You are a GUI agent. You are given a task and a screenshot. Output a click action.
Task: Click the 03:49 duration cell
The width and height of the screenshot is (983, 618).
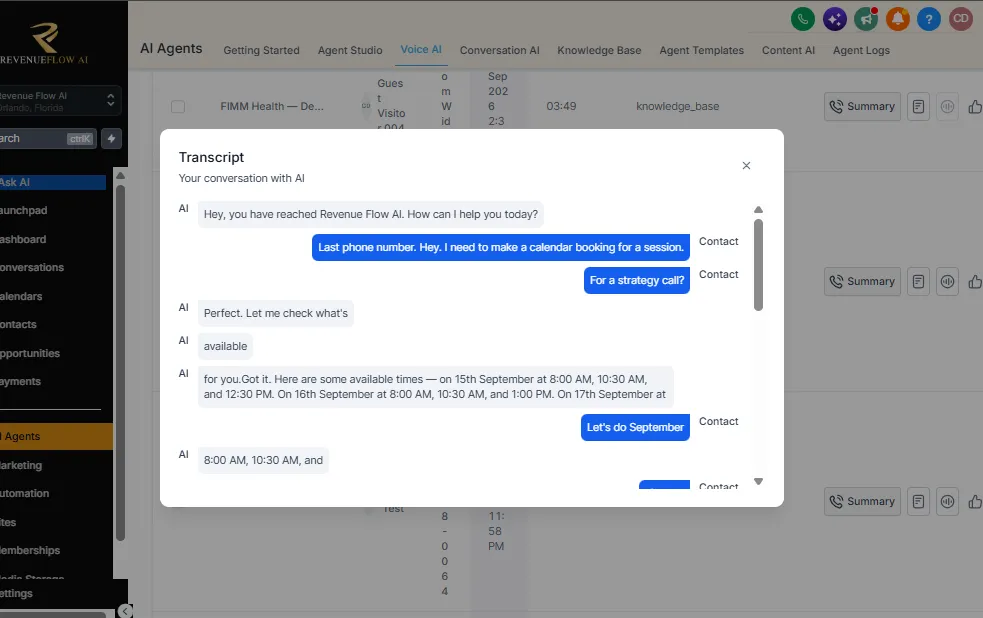tap(561, 107)
